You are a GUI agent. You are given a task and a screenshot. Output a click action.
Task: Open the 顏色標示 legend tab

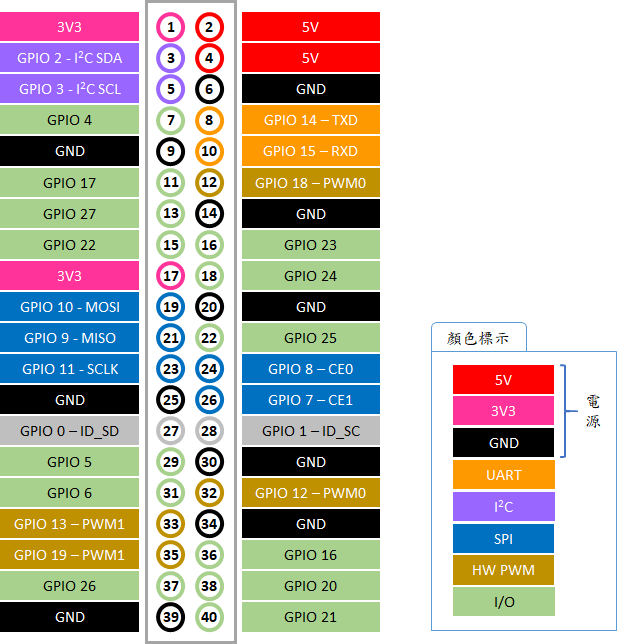(478, 338)
